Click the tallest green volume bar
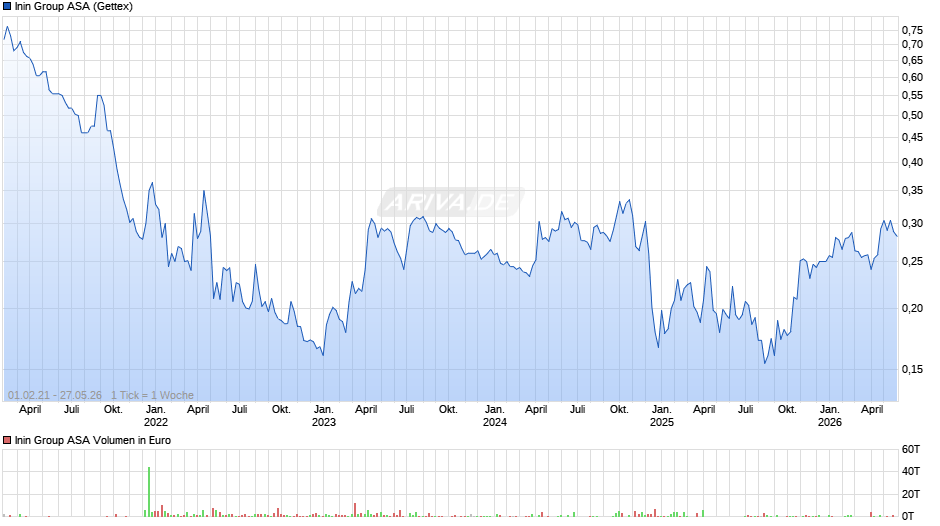This screenshot has height=526, width=940. [149, 492]
